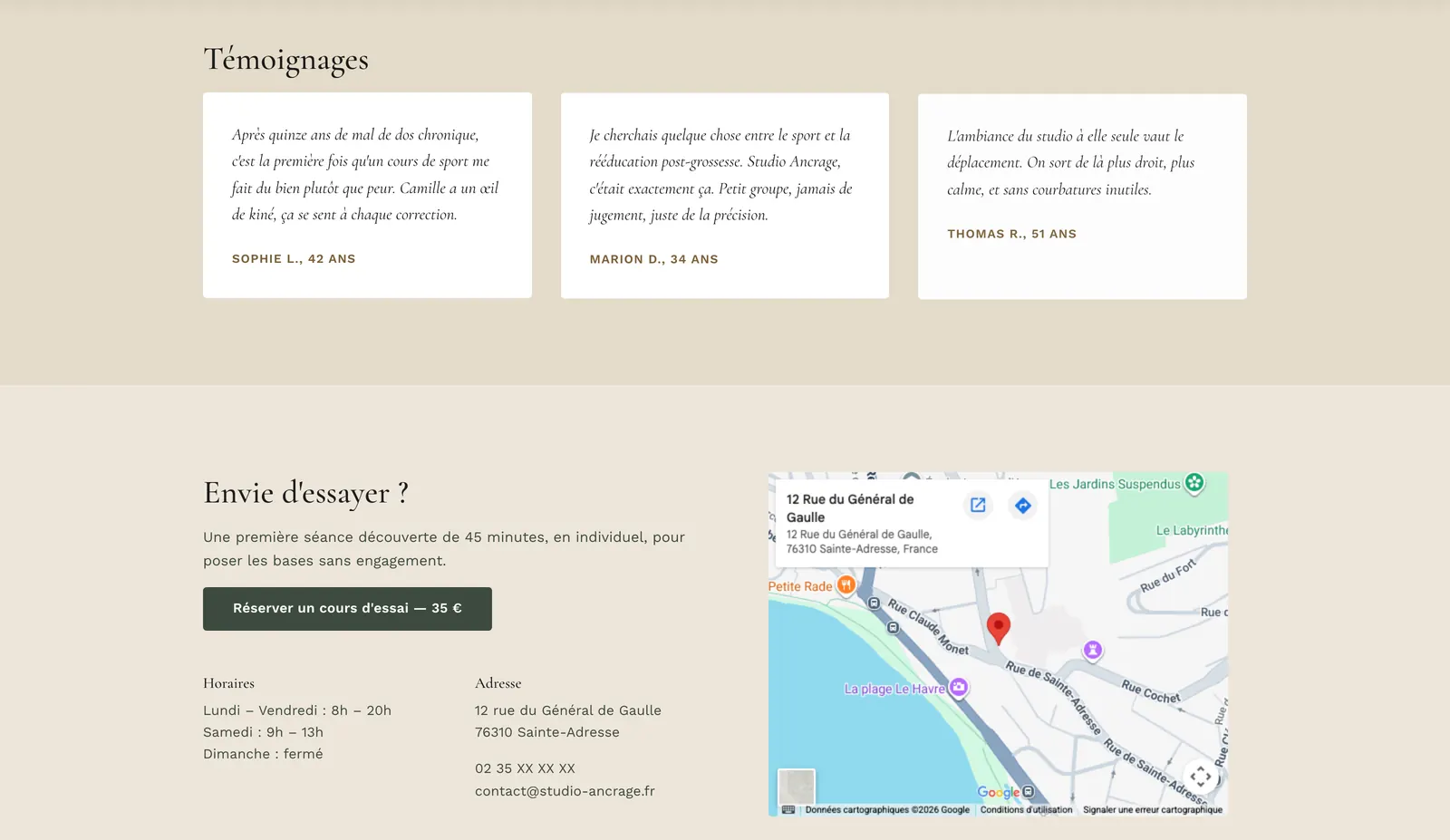Click Données cartographiques ©2026 Google text
Screen dimensions: 1450x840
[x=887, y=810]
